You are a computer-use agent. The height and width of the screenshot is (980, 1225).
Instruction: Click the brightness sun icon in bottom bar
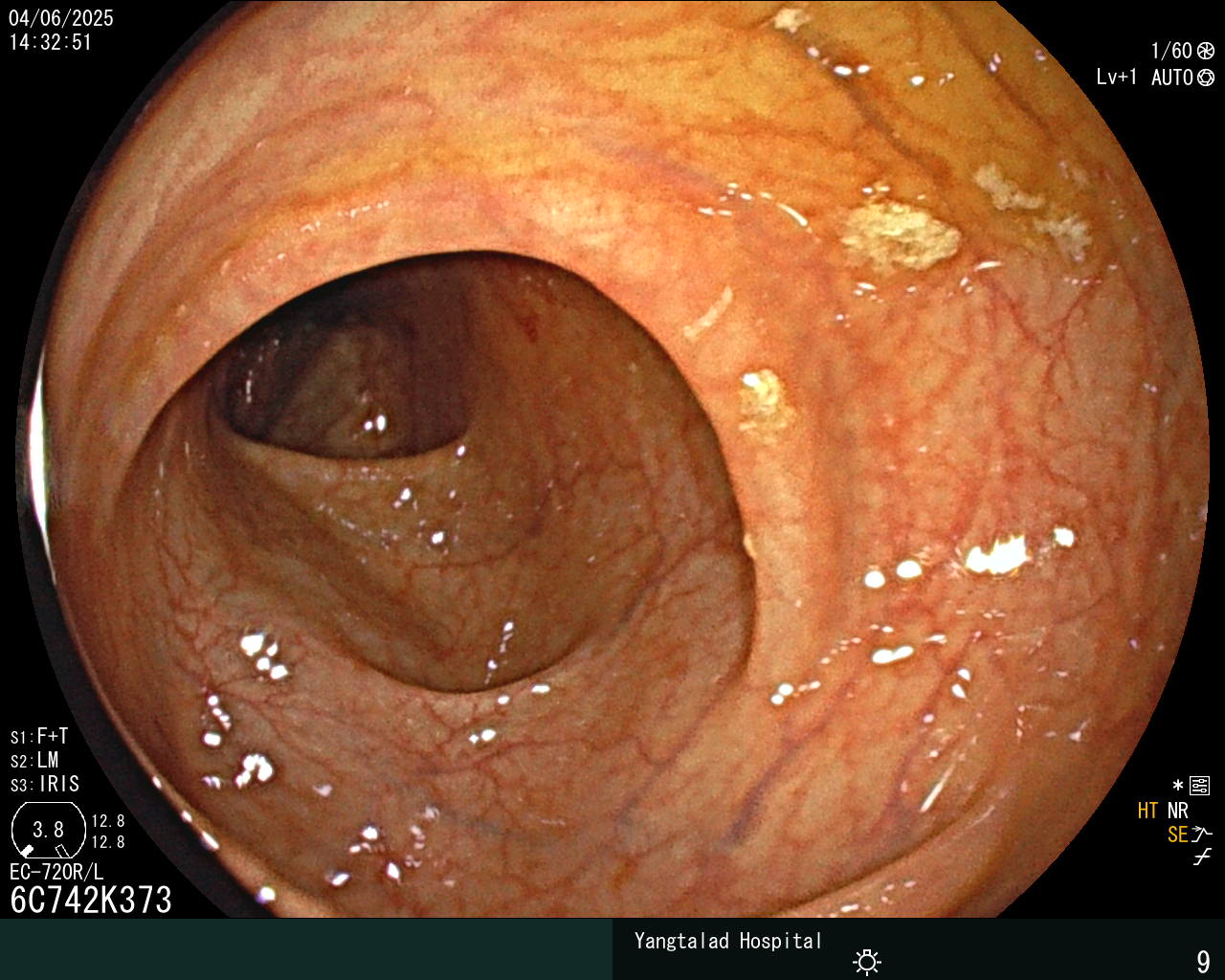point(867,962)
